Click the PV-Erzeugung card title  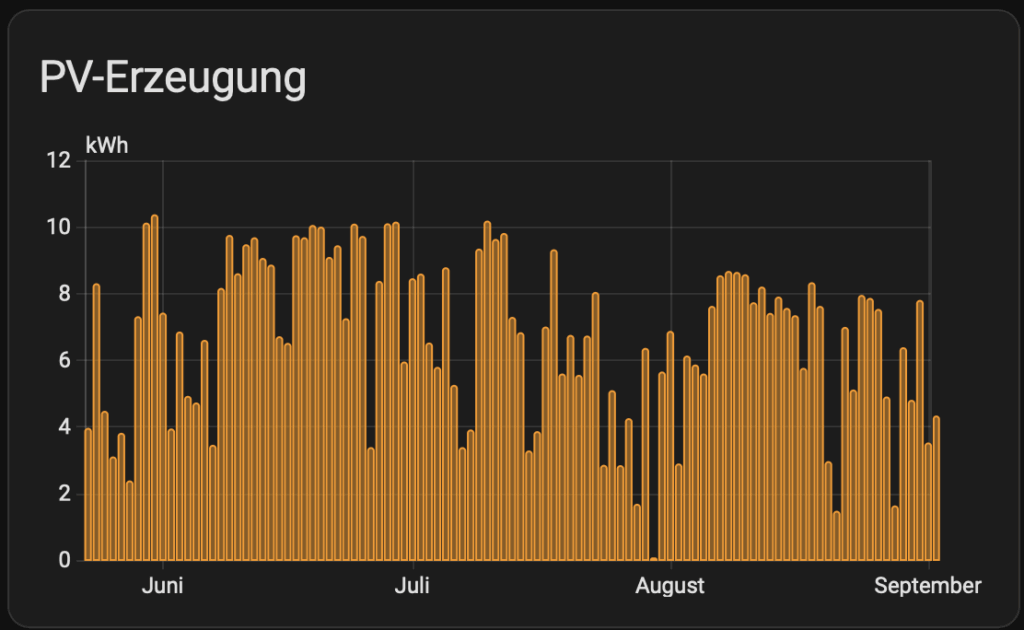pyautogui.click(x=172, y=78)
